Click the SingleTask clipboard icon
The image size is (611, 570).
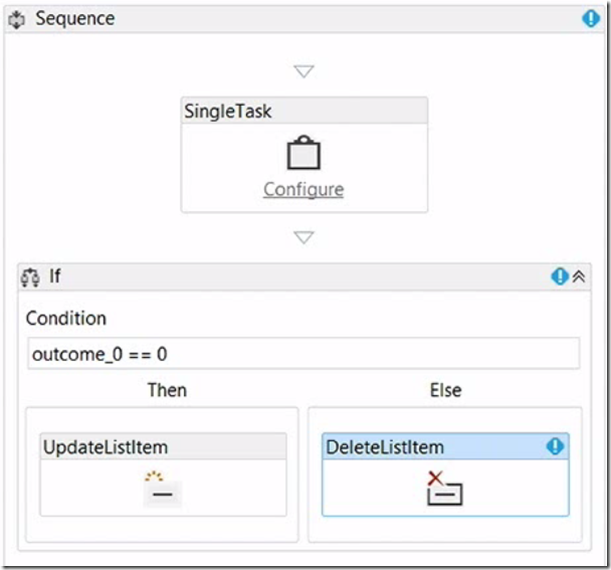tap(304, 153)
